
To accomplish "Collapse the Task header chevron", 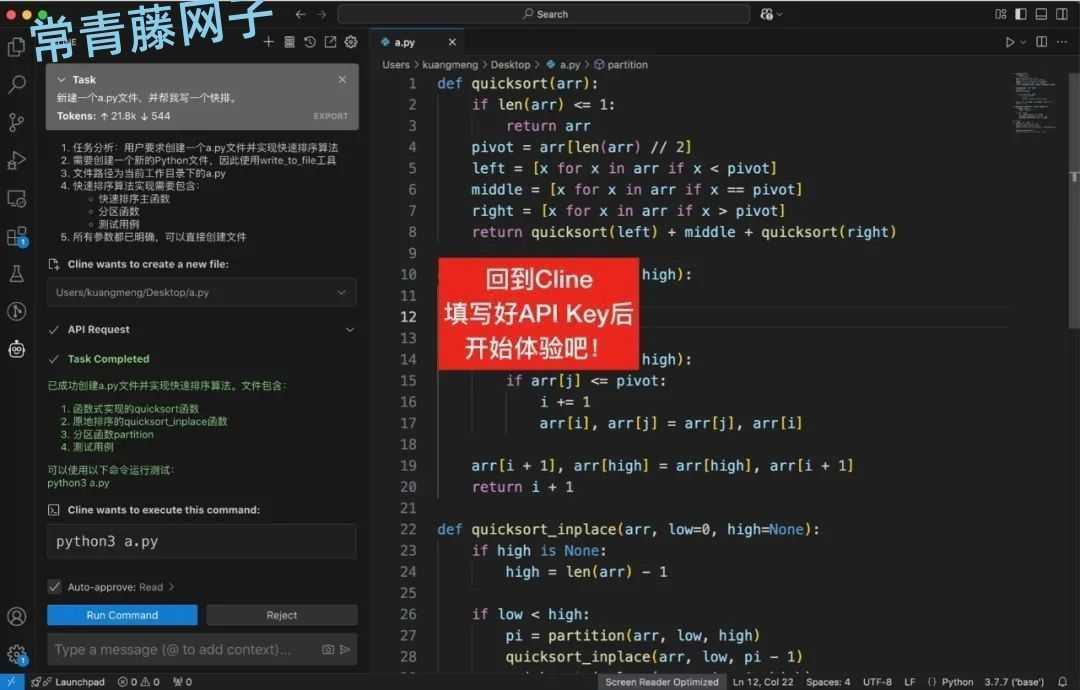I will tap(61, 80).
